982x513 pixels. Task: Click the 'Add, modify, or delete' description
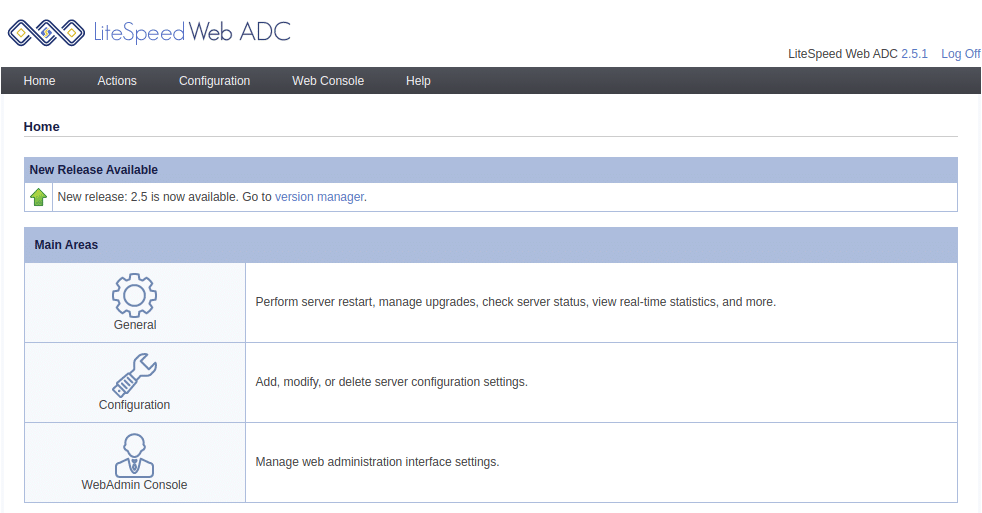[x=392, y=382]
